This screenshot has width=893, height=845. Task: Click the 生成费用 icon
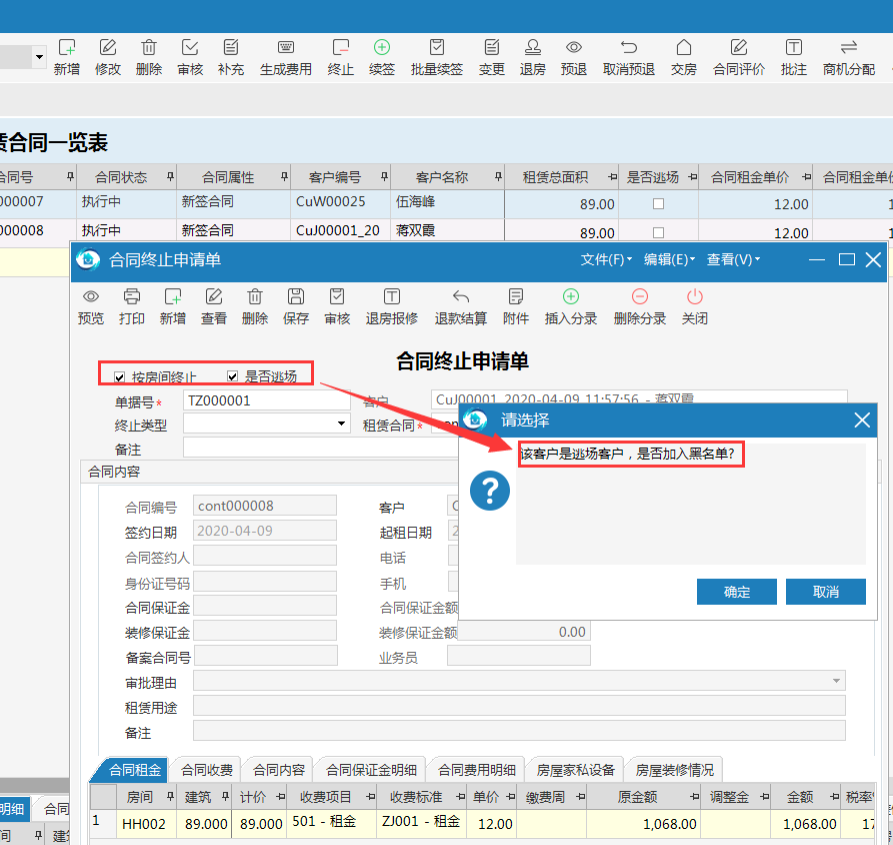click(286, 47)
